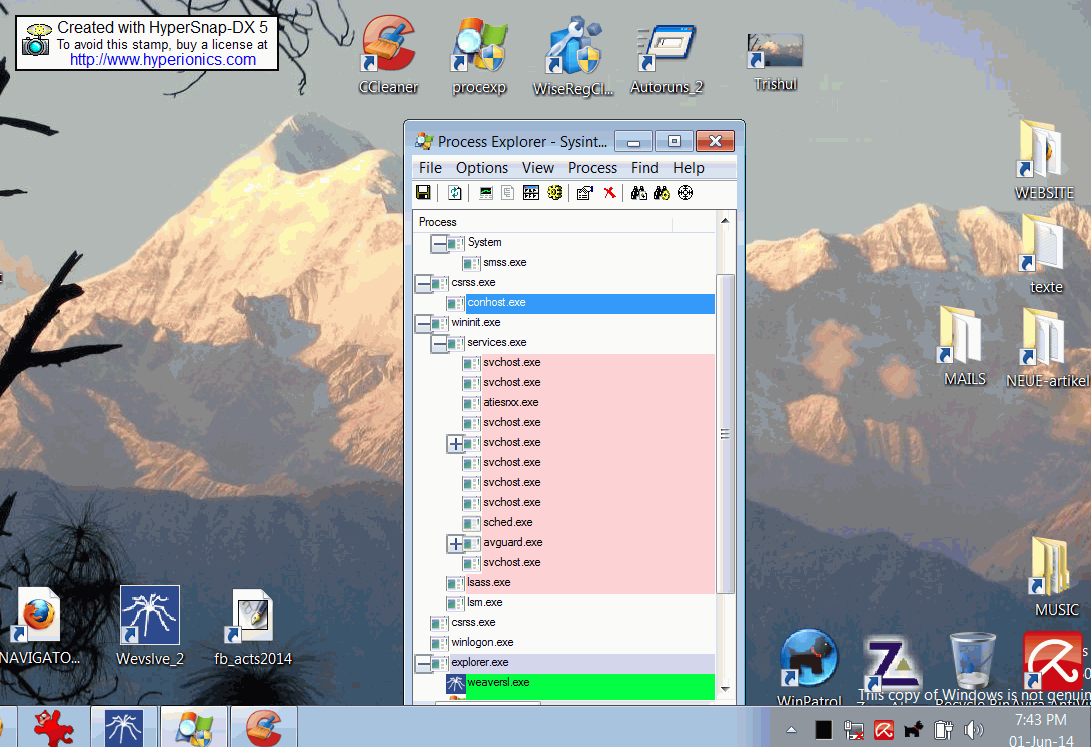The width and height of the screenshot is (1091, 747).
Task: Click the process list scroll up arrow
Action: pyautogui.click(x=725, y=220)
